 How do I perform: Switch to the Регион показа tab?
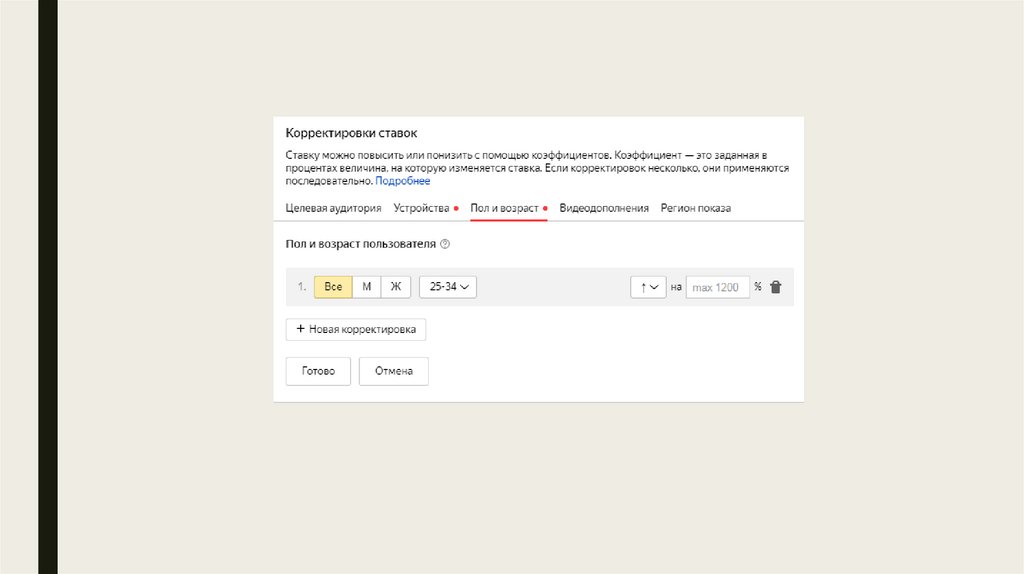[695, 208]
